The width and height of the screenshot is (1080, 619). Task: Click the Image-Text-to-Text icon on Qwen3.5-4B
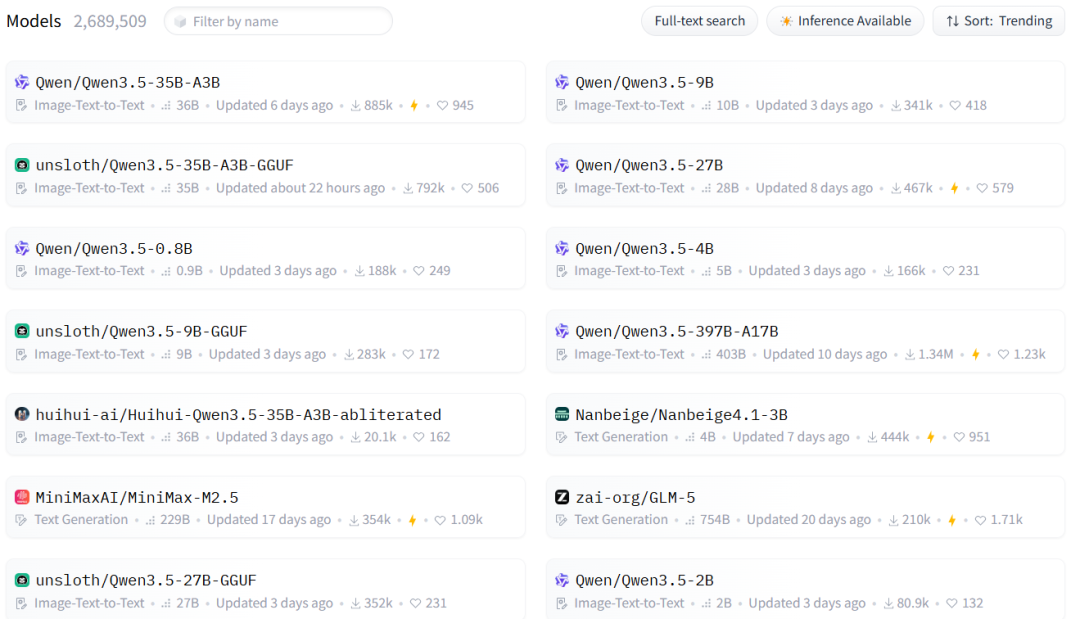tap(562, 271)
